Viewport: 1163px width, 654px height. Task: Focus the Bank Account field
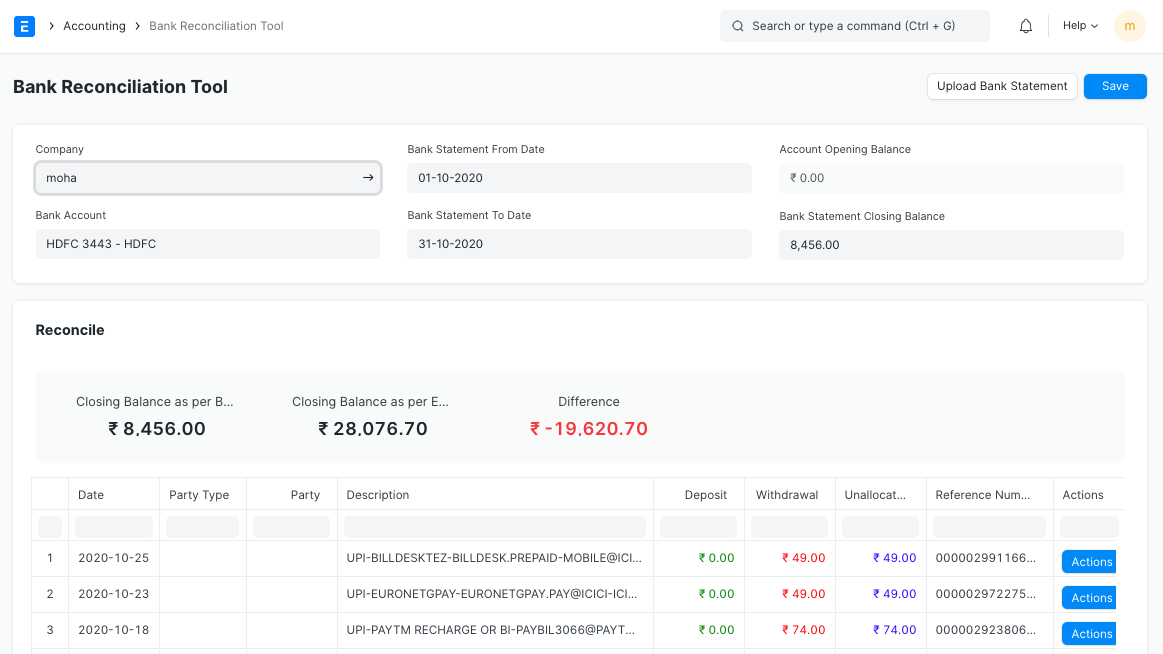coord(207,244)
